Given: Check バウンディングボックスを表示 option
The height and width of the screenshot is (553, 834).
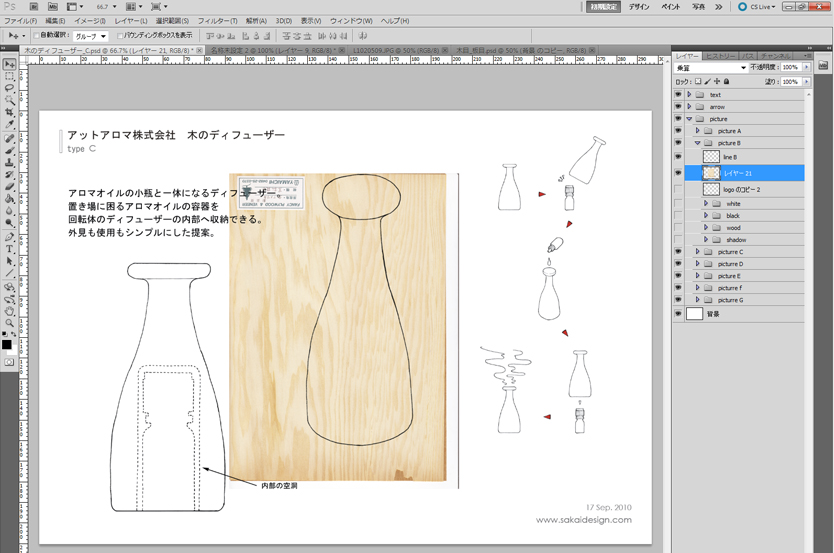Looking at the screenshot, I should pyautogui.click(x=120, y=36).
